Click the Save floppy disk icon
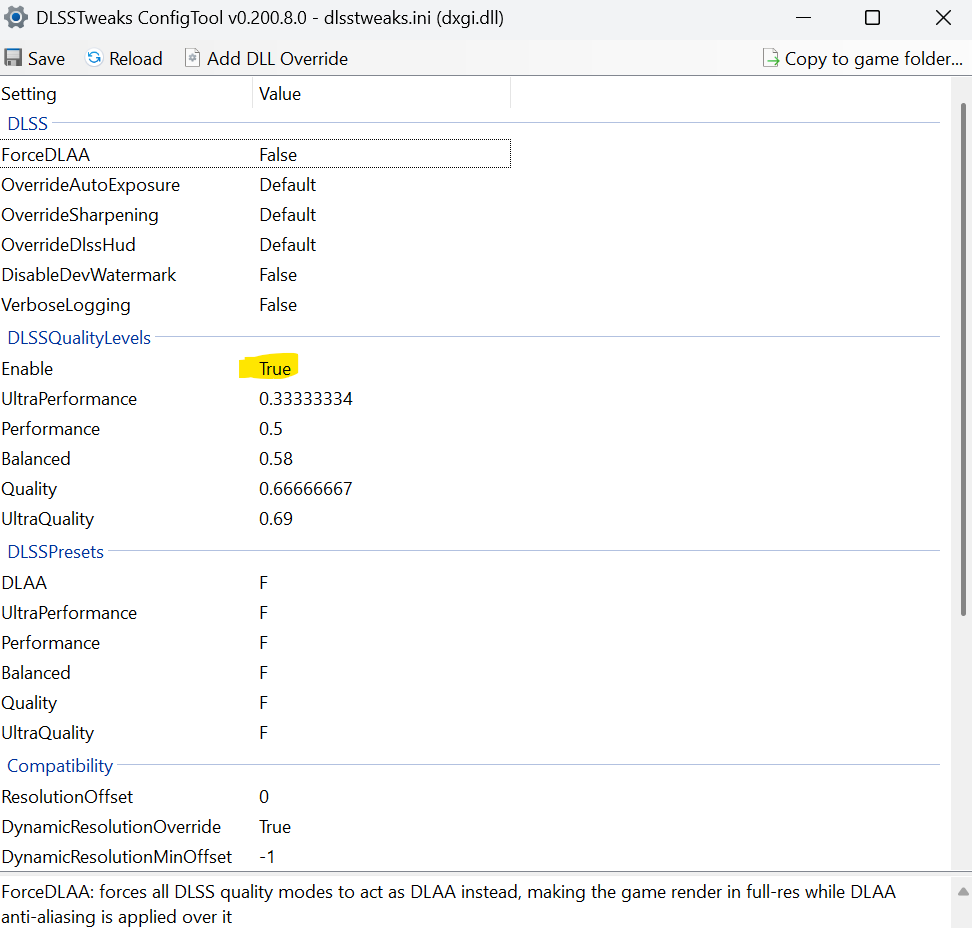 click(13, 59)
